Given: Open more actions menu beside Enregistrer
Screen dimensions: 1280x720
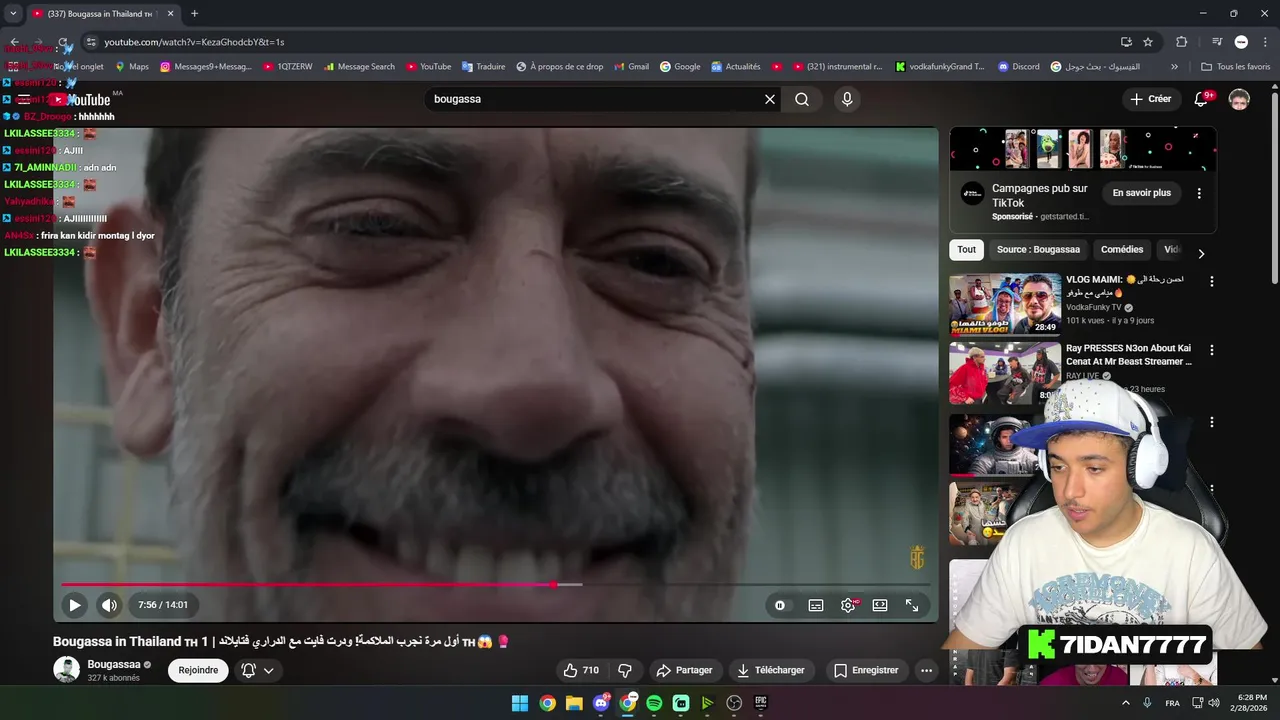Looking at the screenshot, I should [927, 670].
